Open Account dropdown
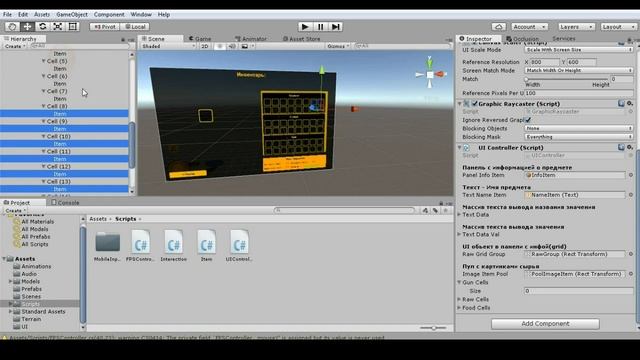The width and height of the screenshot is (640, 360). [x=529, y=27]
